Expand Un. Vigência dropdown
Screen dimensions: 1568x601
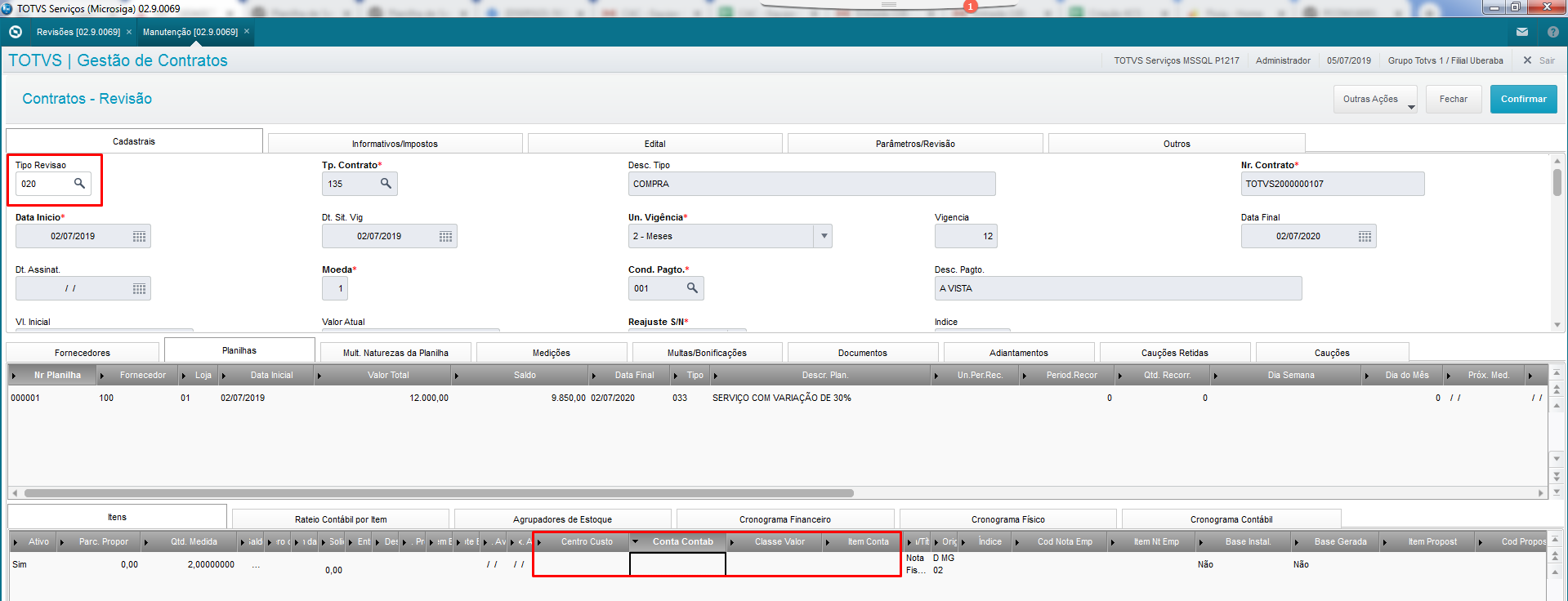824,236
